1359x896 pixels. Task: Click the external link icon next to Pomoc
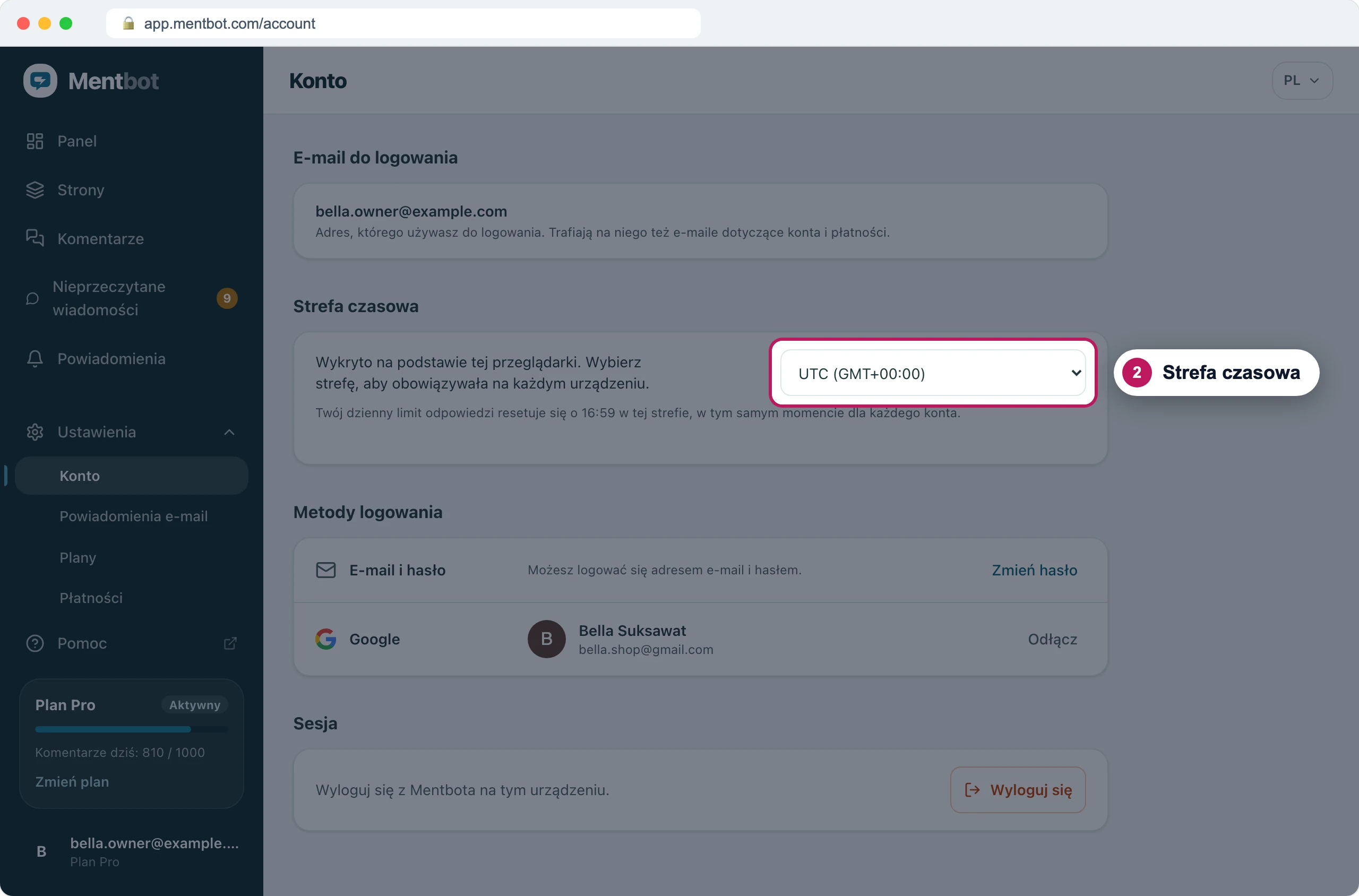tap(230, 643)
